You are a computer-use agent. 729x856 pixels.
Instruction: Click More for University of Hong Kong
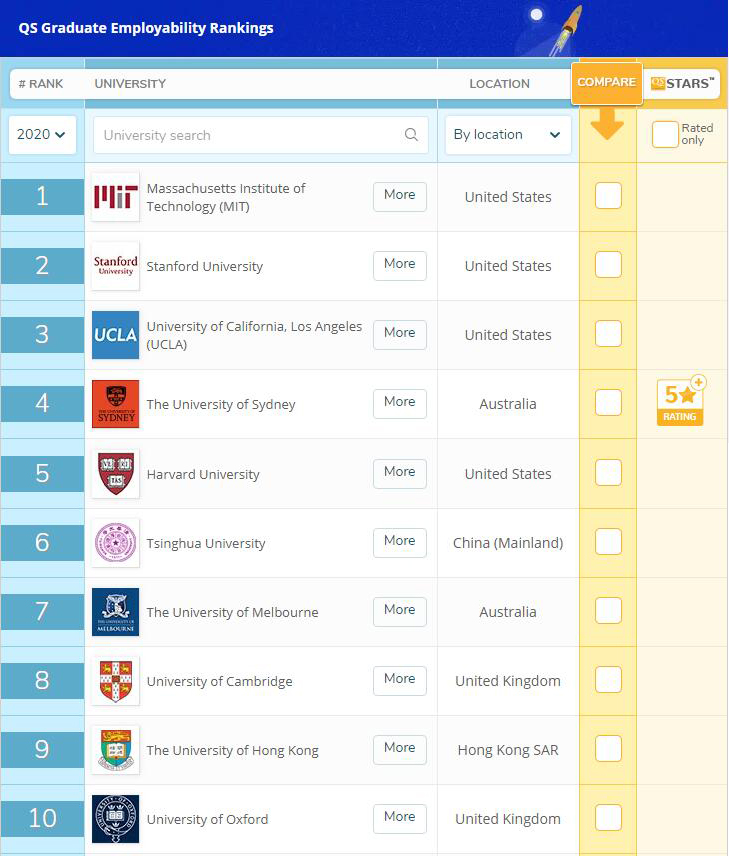pos(399,749)
